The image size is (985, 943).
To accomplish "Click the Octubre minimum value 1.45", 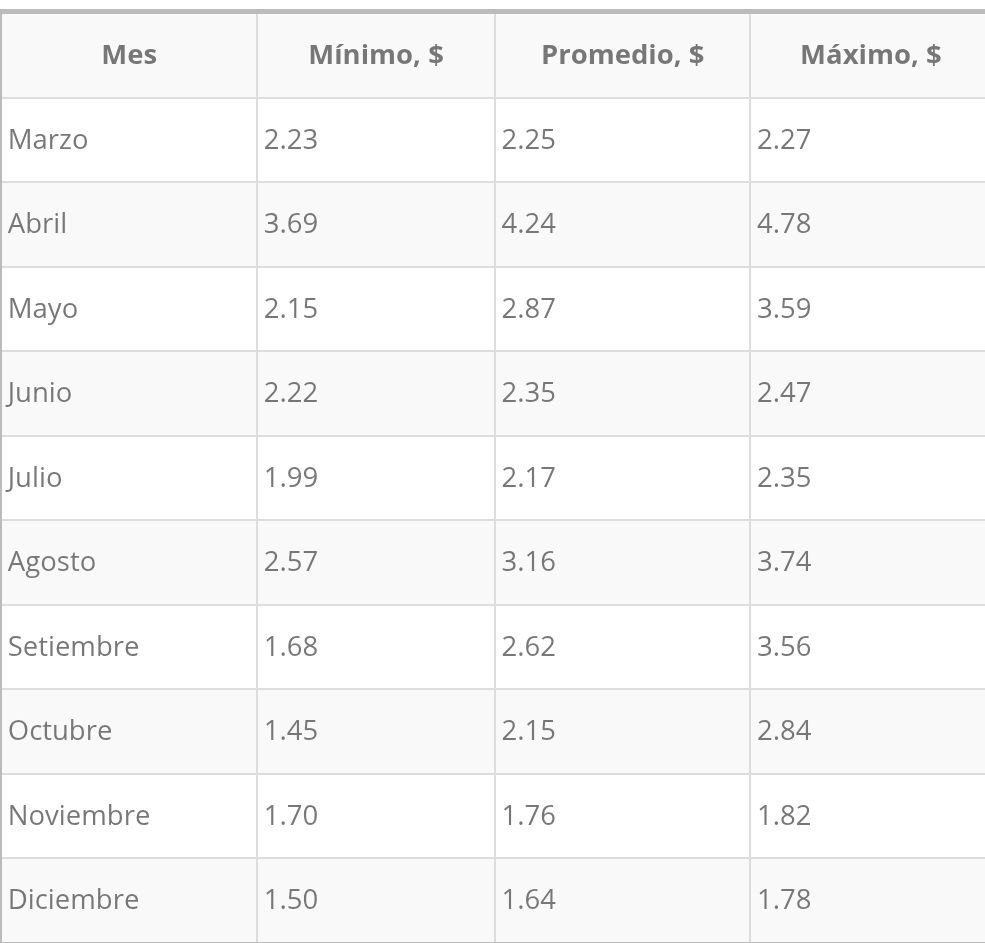I will click(x=290, y=731).
